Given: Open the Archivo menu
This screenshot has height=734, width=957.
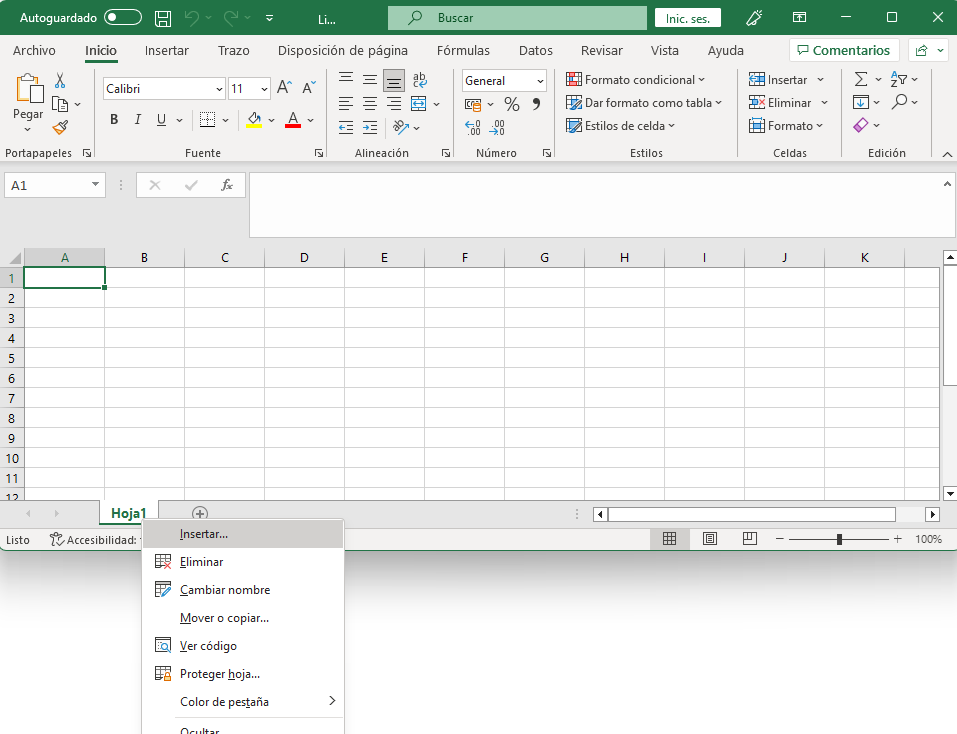Looking at the screenshot, I should pos(34,51).
